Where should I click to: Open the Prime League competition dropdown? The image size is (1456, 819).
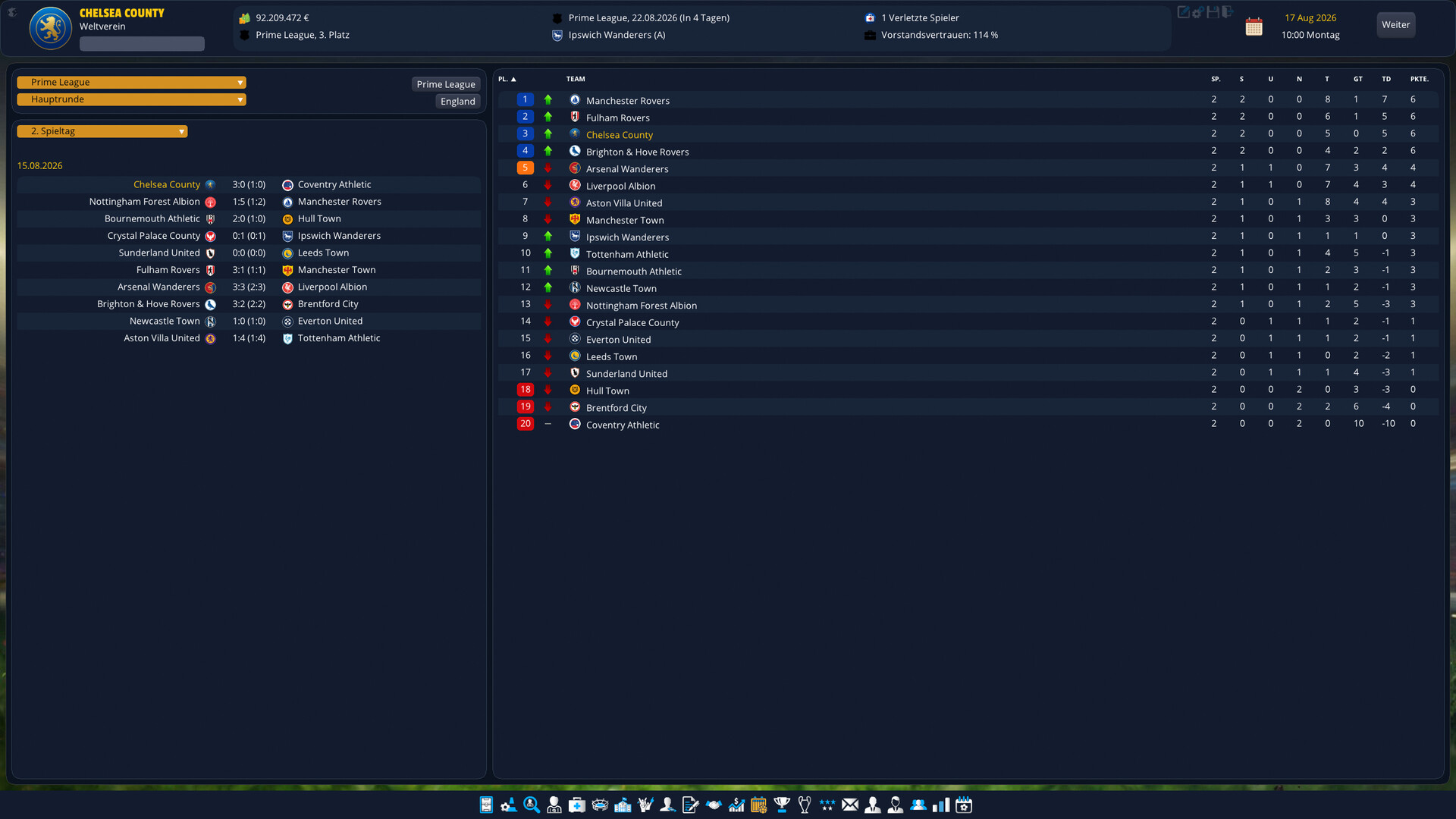tap(131, 83)
